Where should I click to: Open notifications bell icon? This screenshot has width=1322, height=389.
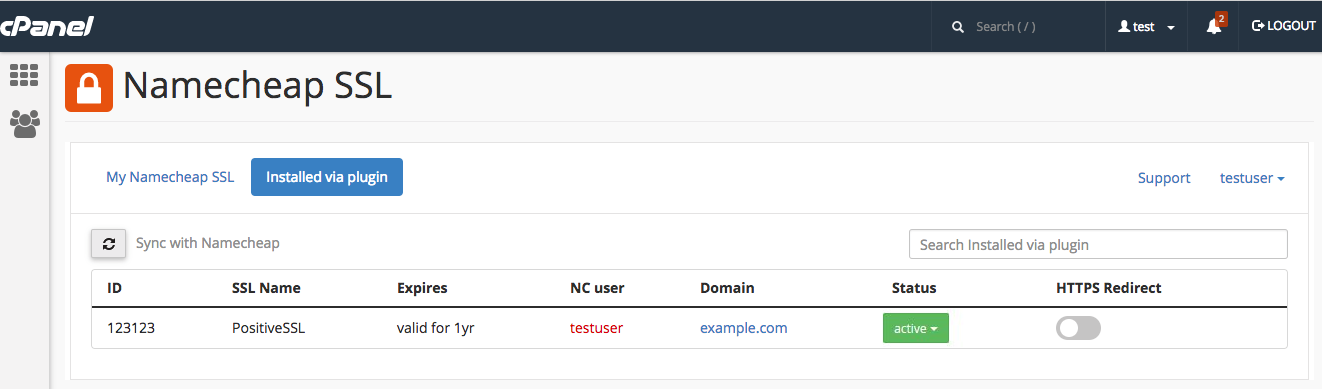point(1215,26)
